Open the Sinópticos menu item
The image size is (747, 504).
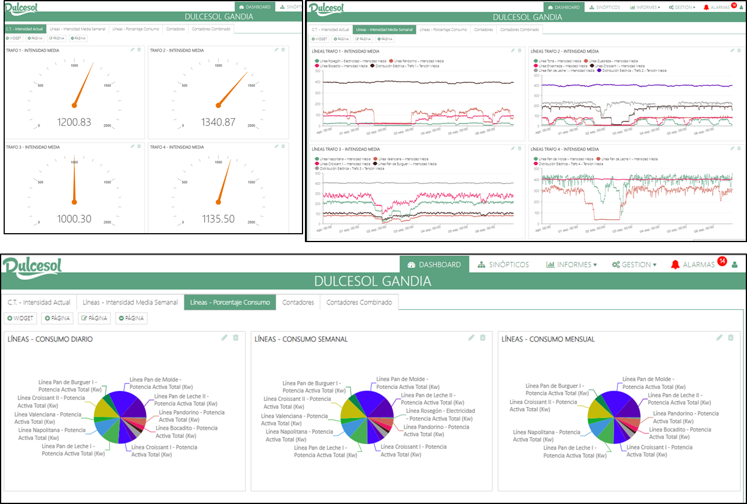(x=503, y=264)
